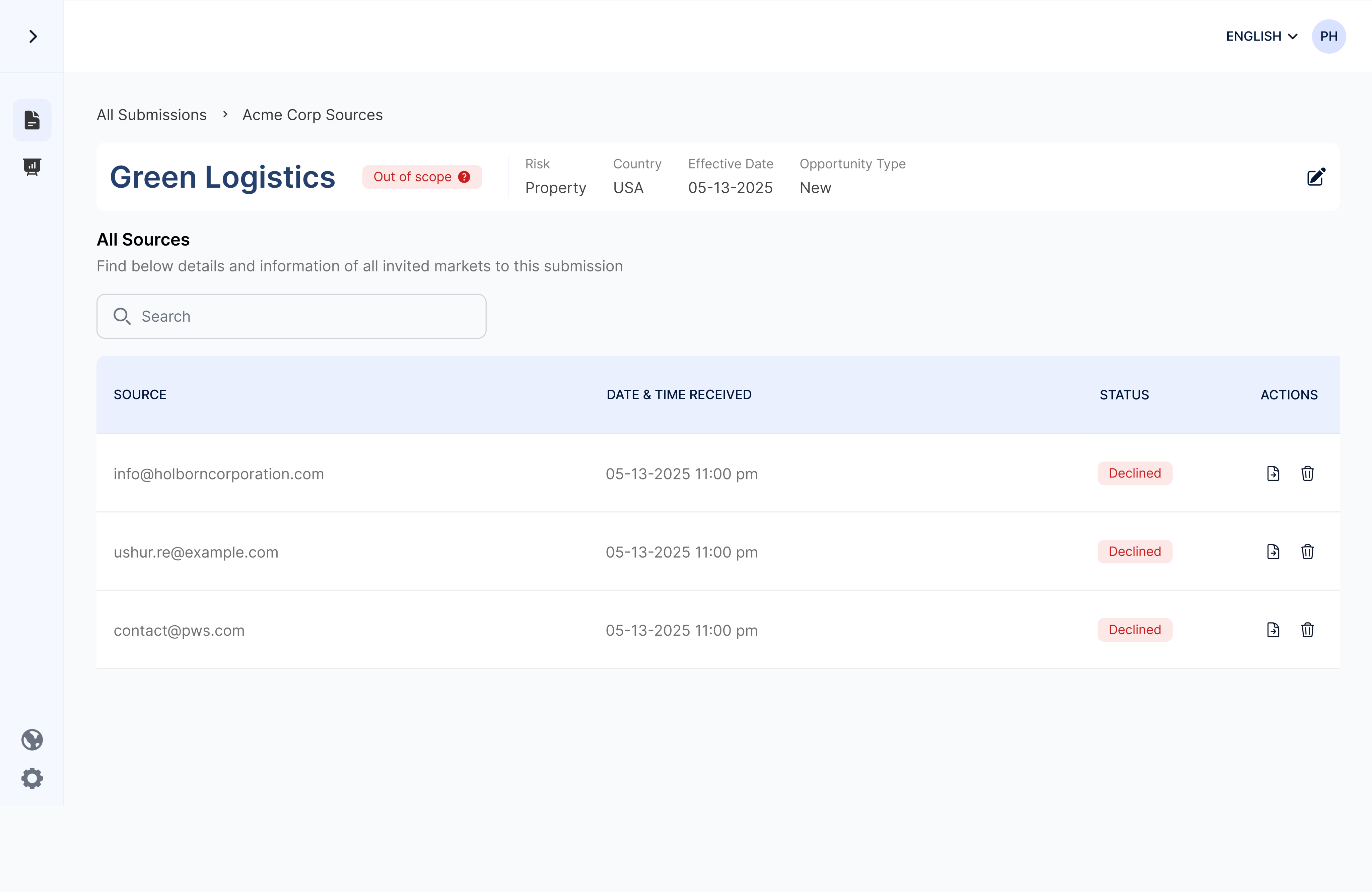Open the presentation chart sidebar icon
Image resolution: width=1372 pixels, height=892 pixels.
click(x=32, y=167)
